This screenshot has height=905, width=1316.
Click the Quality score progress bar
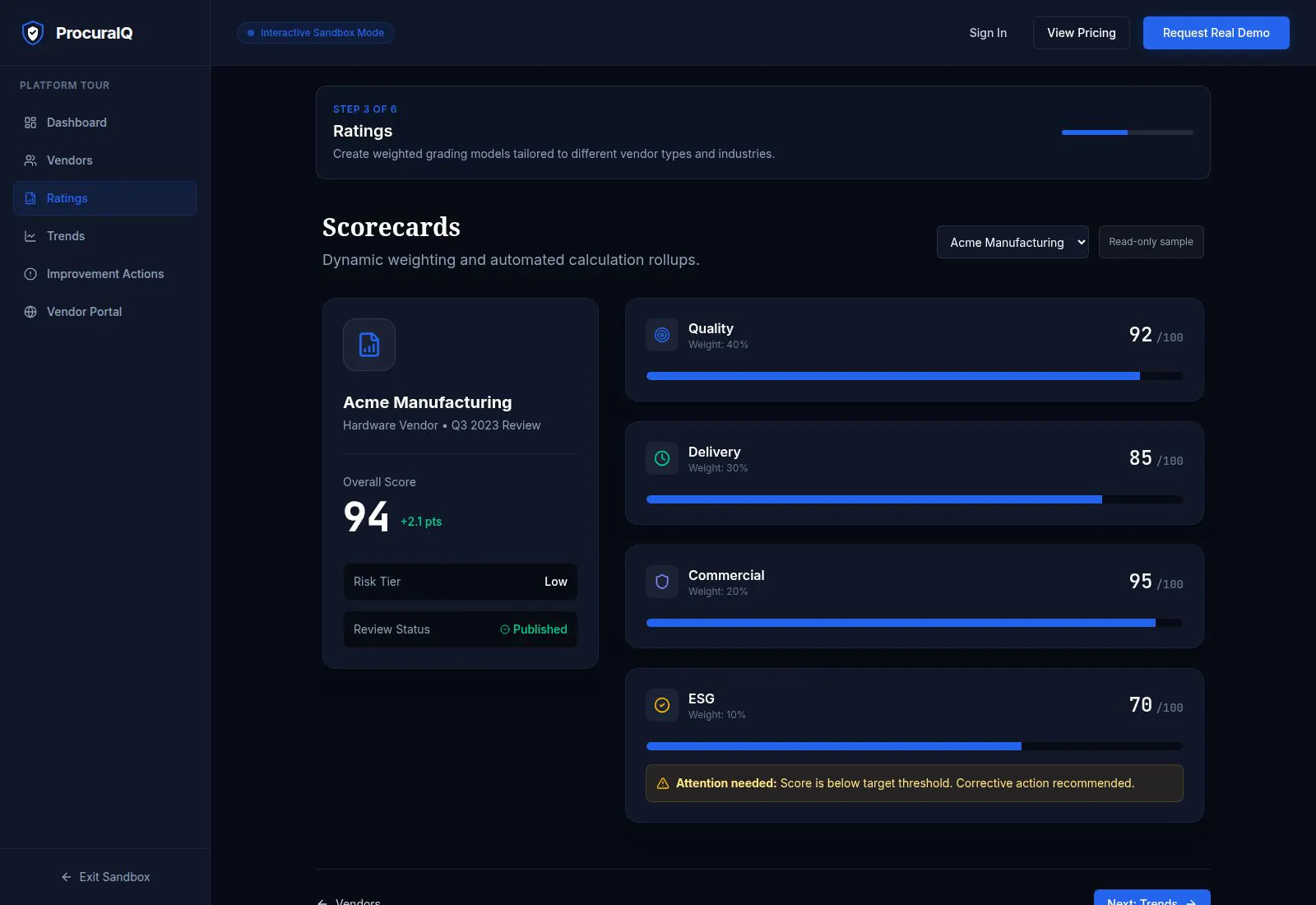pyautogui.click(x=915, y=376)
